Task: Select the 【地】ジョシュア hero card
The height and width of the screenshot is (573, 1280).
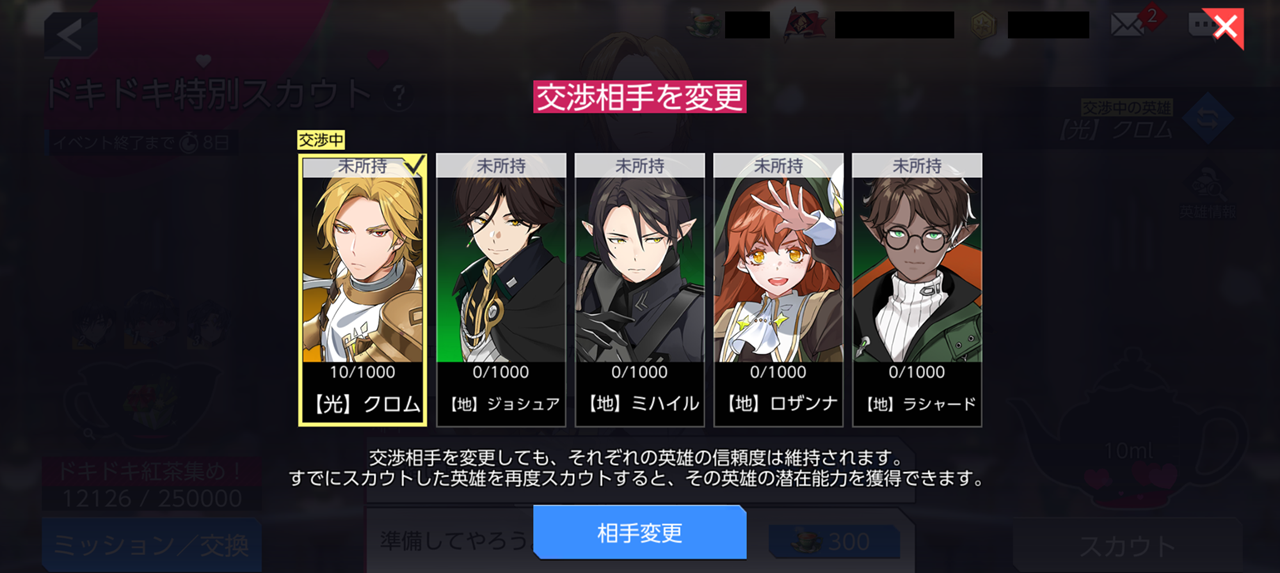Action: [x=501, y=290]
